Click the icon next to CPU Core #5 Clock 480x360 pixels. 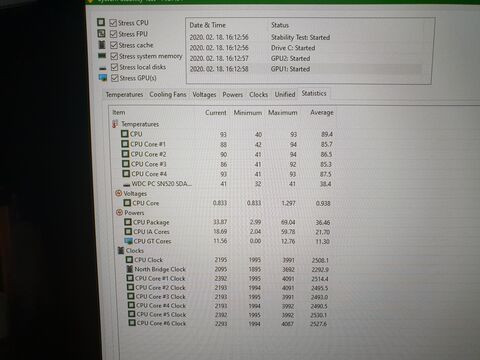click(x=132, y=314)
